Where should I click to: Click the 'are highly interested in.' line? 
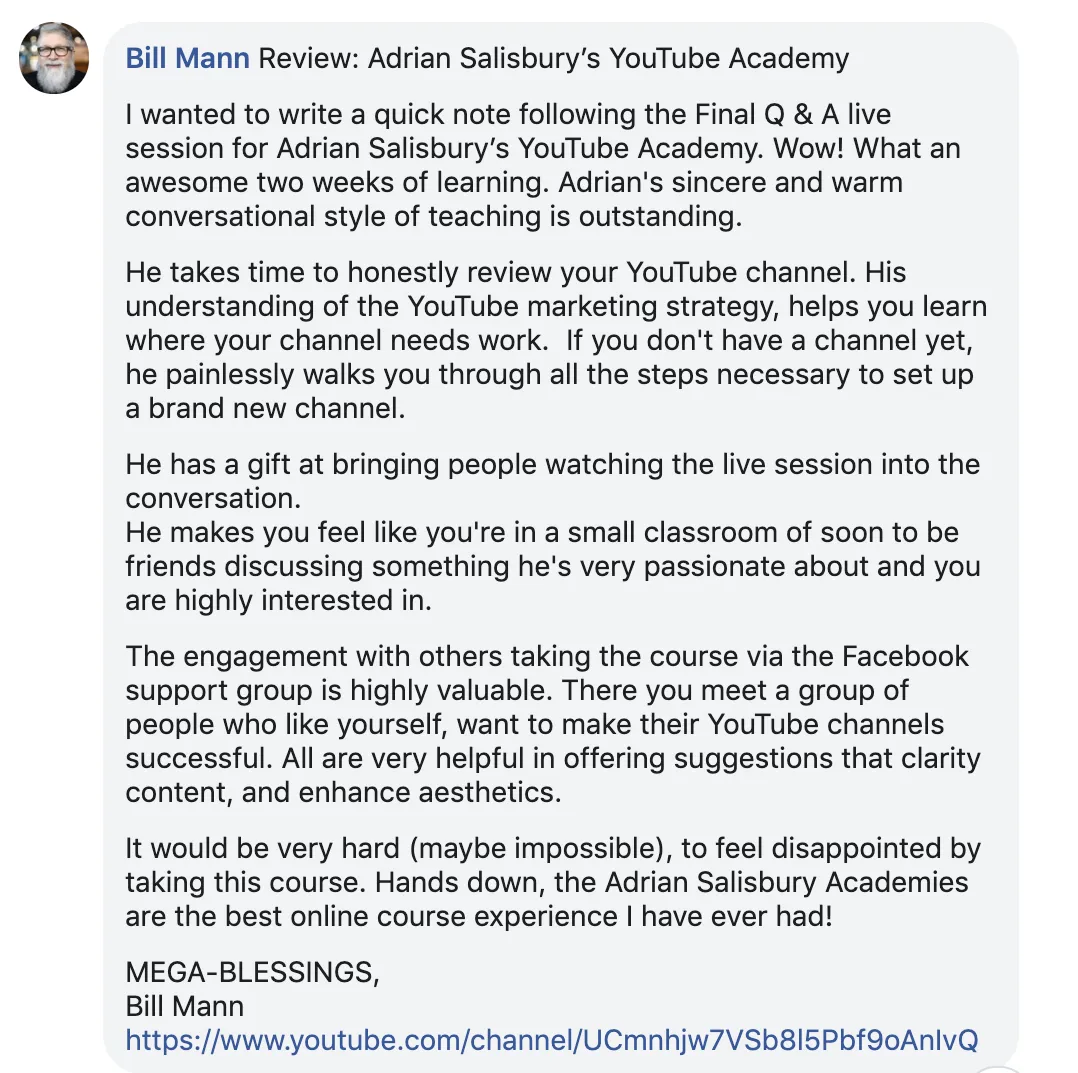(x=278, y=600)
